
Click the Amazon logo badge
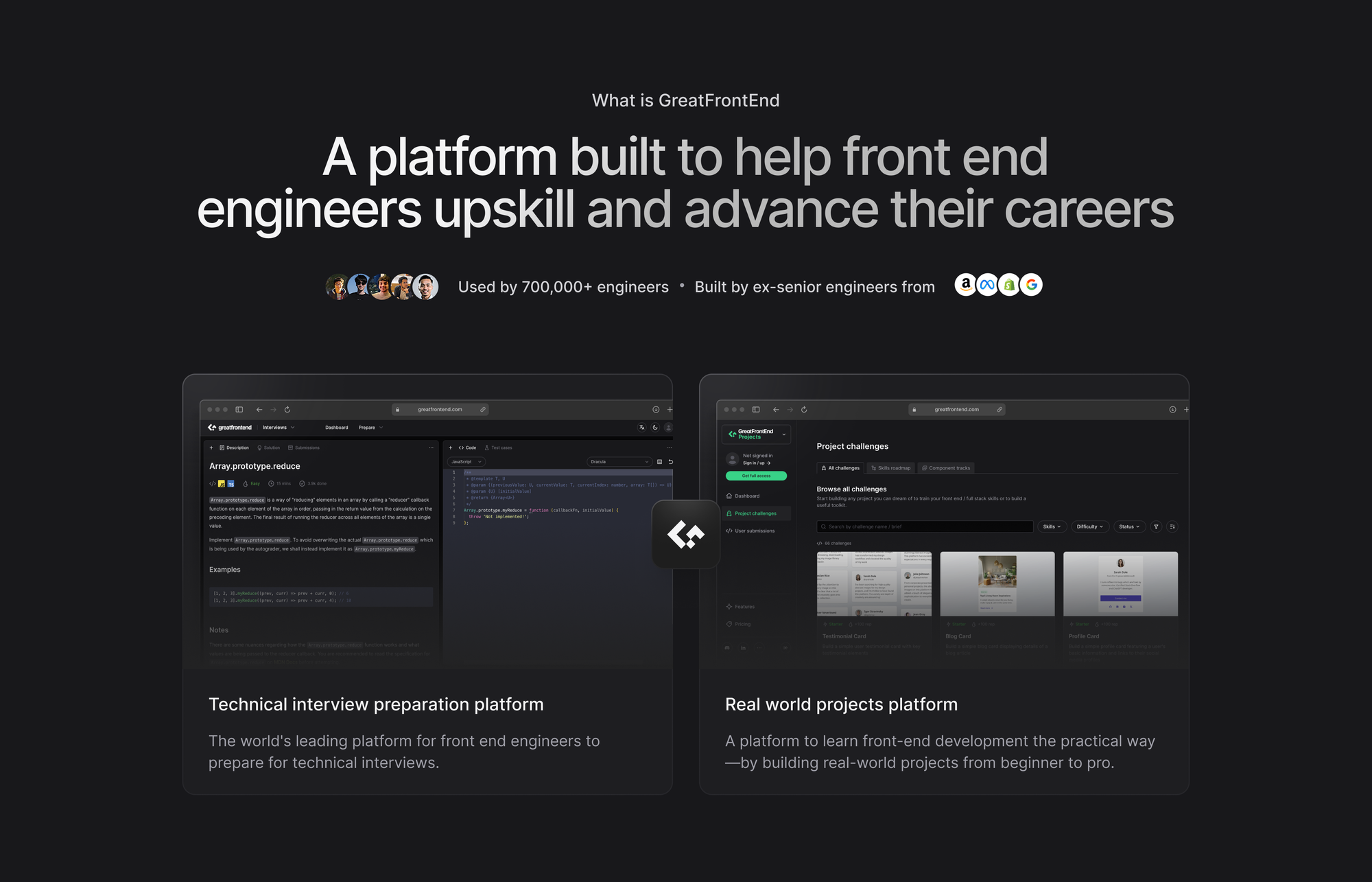coord(965,285)
